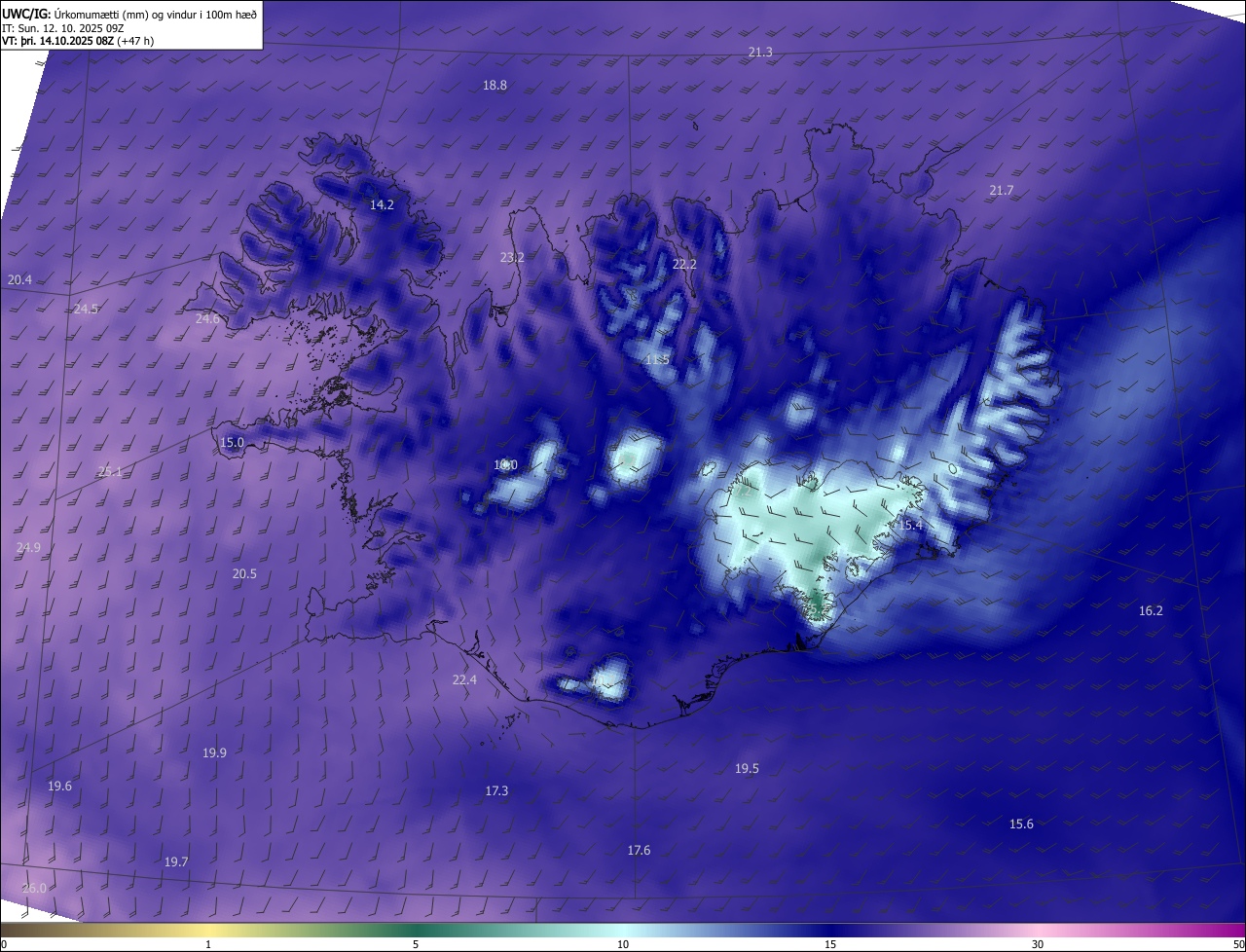Click the wind value 15.4

[x=909, y=525]
